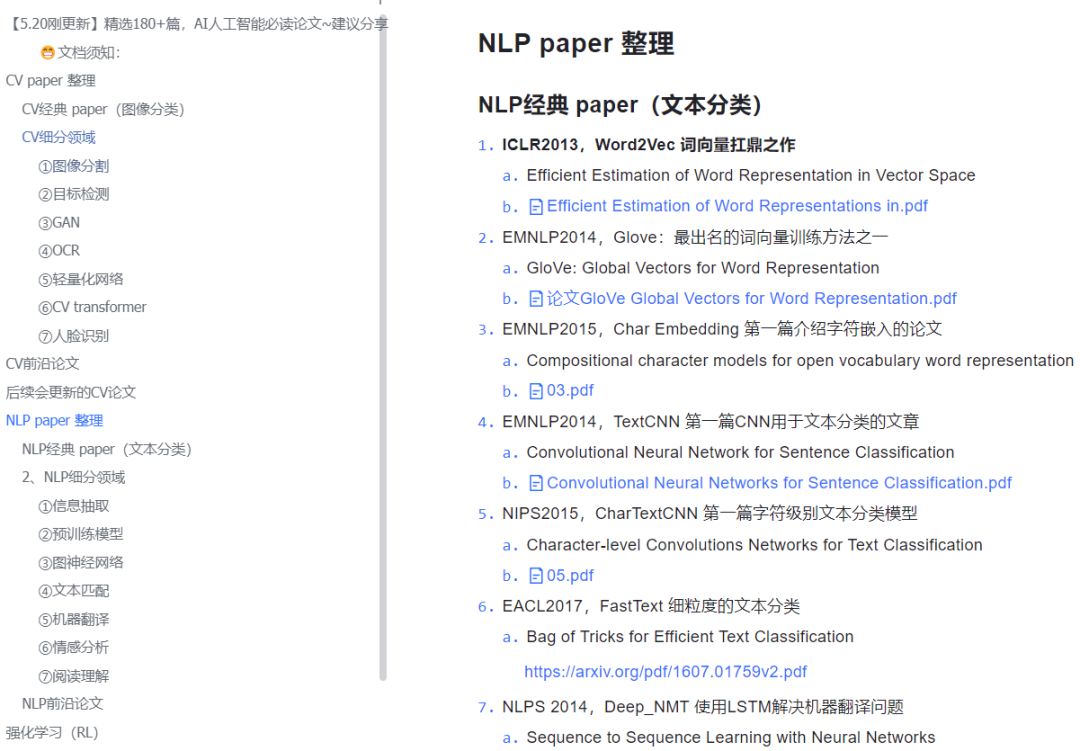1080x751 pixels.
Task: Click Convolutional Neural Network for Sentence Classification text line
Action: point(740,453)
